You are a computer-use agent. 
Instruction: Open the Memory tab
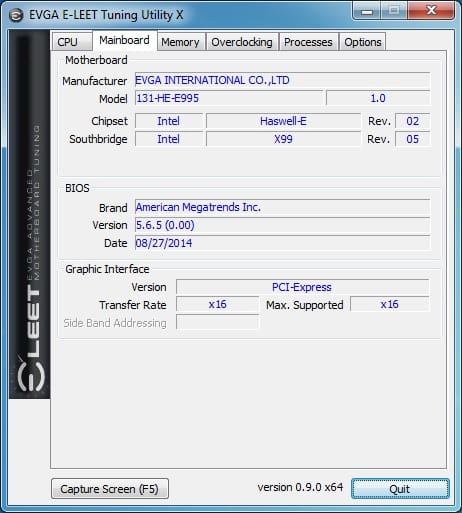(181, 42)
